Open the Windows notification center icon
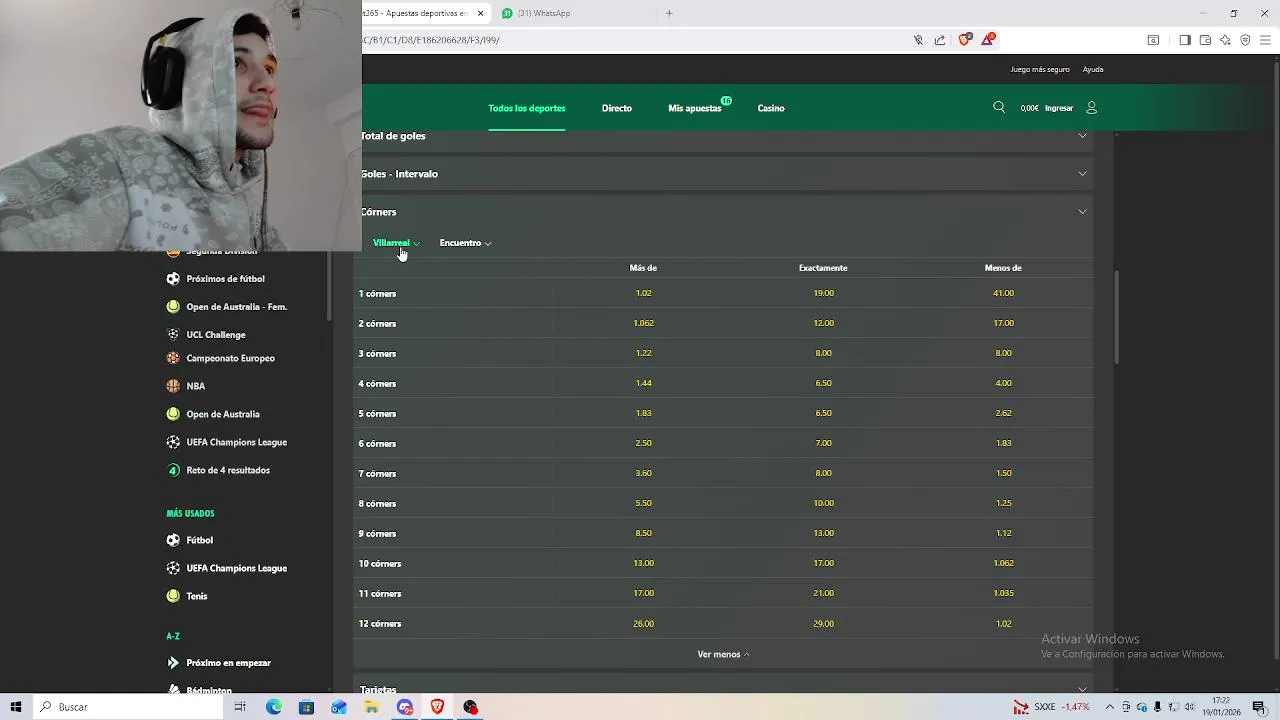1280x720 pixels. [1259, 707]
